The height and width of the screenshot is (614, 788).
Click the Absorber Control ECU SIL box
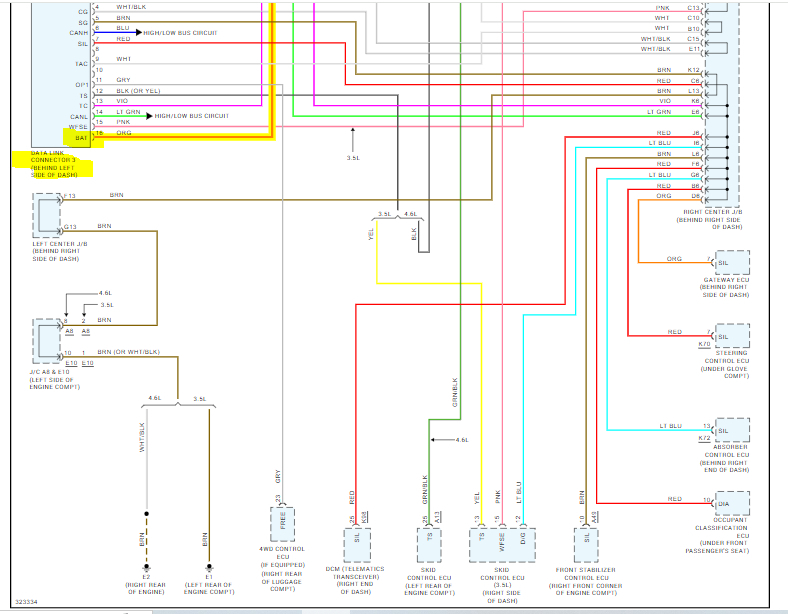(x=732, y=430)
